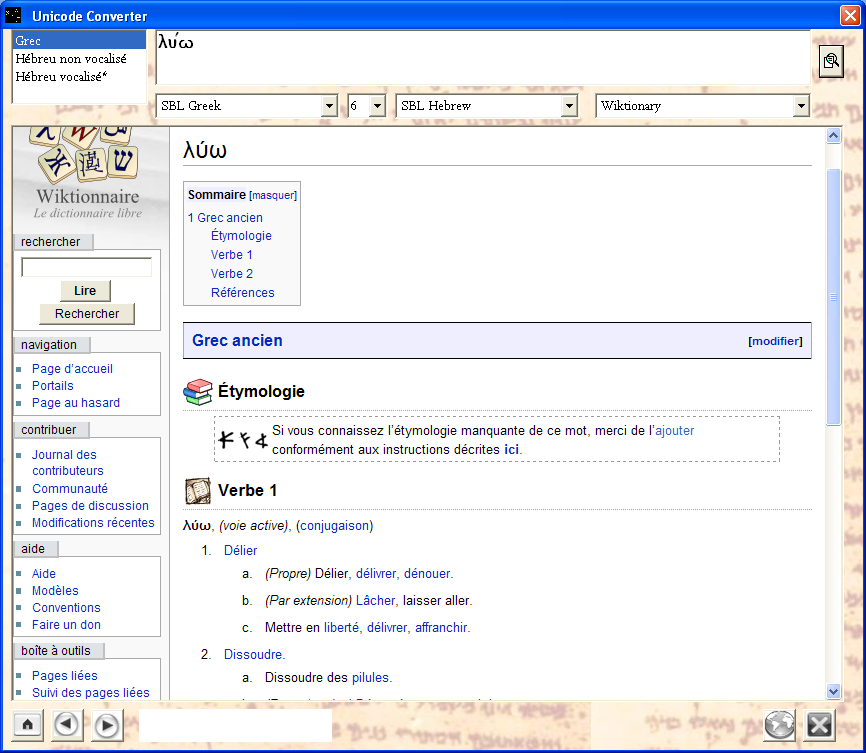The width and height of the screenshot is (866, 753).
Task: Go to the home page button
Action: [x=28, y=724]
